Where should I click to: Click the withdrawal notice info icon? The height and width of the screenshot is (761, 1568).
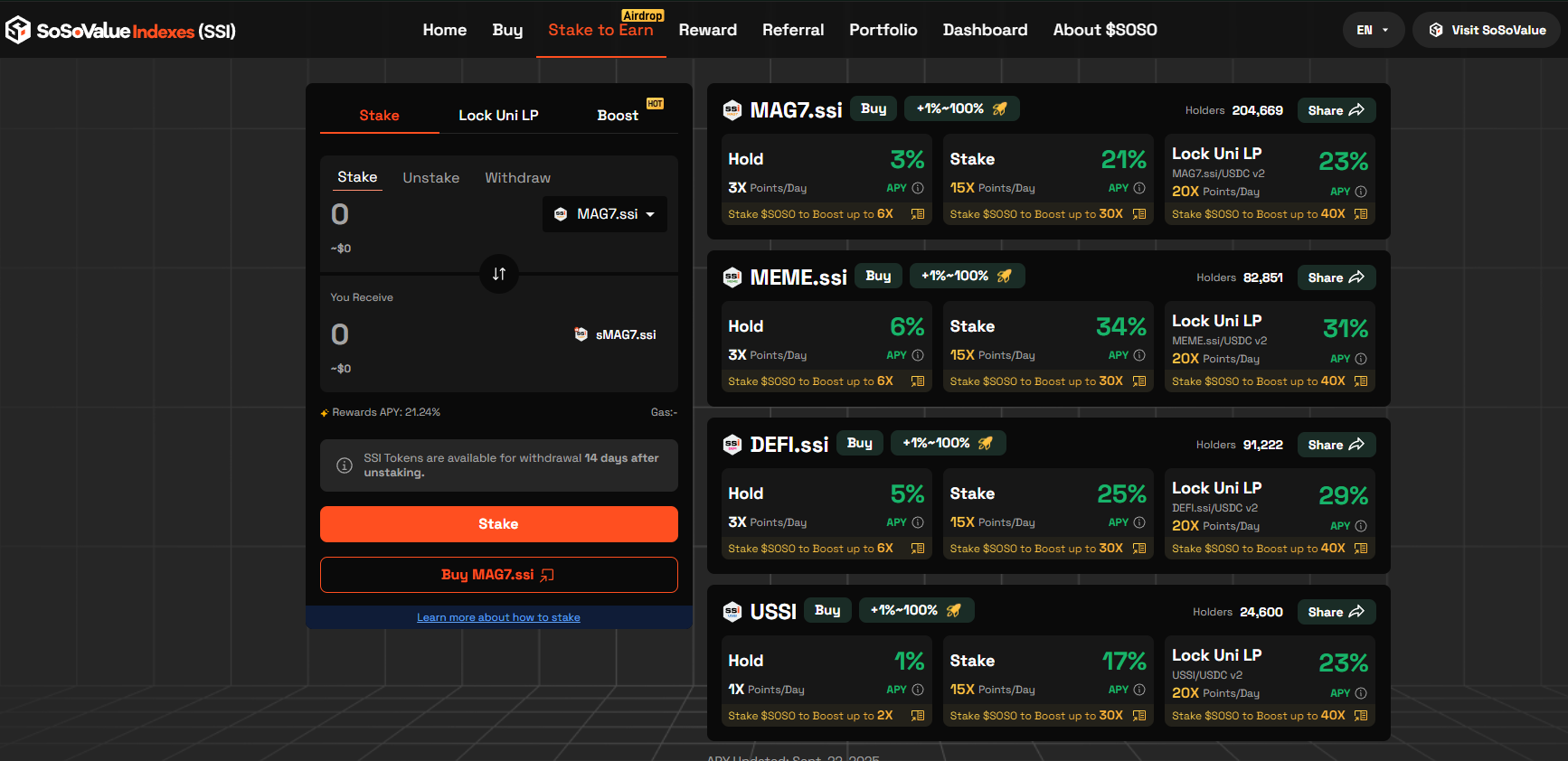tap(345, 465)
